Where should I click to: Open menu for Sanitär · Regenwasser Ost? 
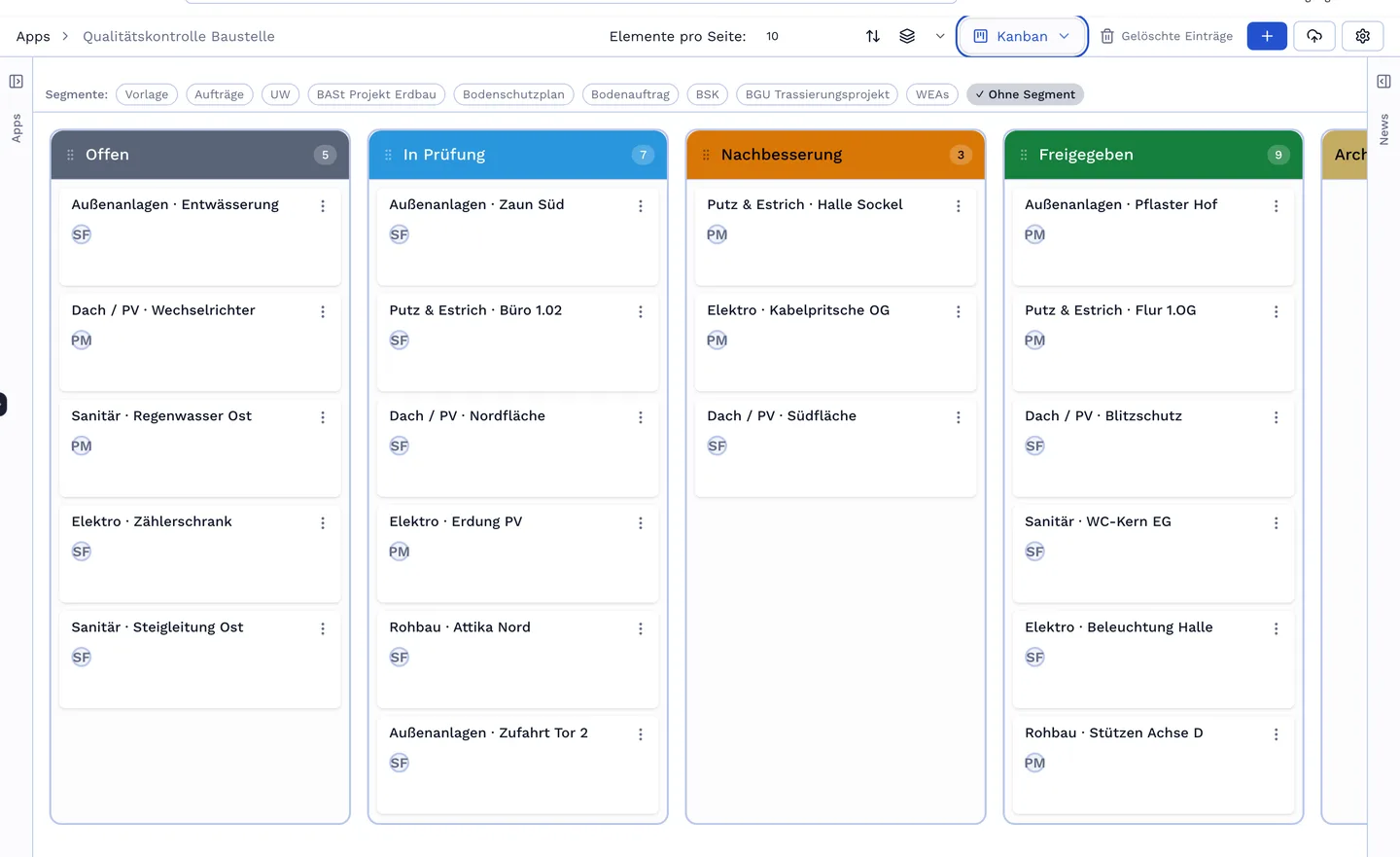click(x=323, y=417)
